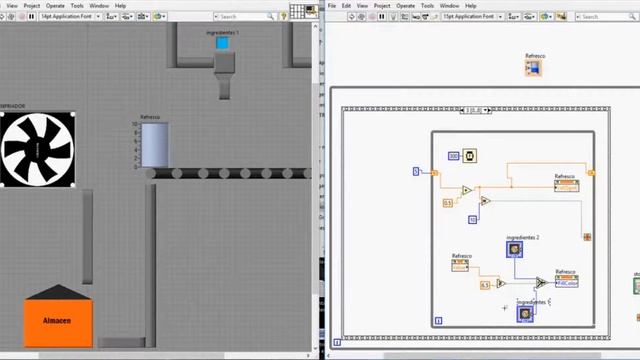
Task: Select the Wait (ms) timer node
Action: click(x=470, y=156)
